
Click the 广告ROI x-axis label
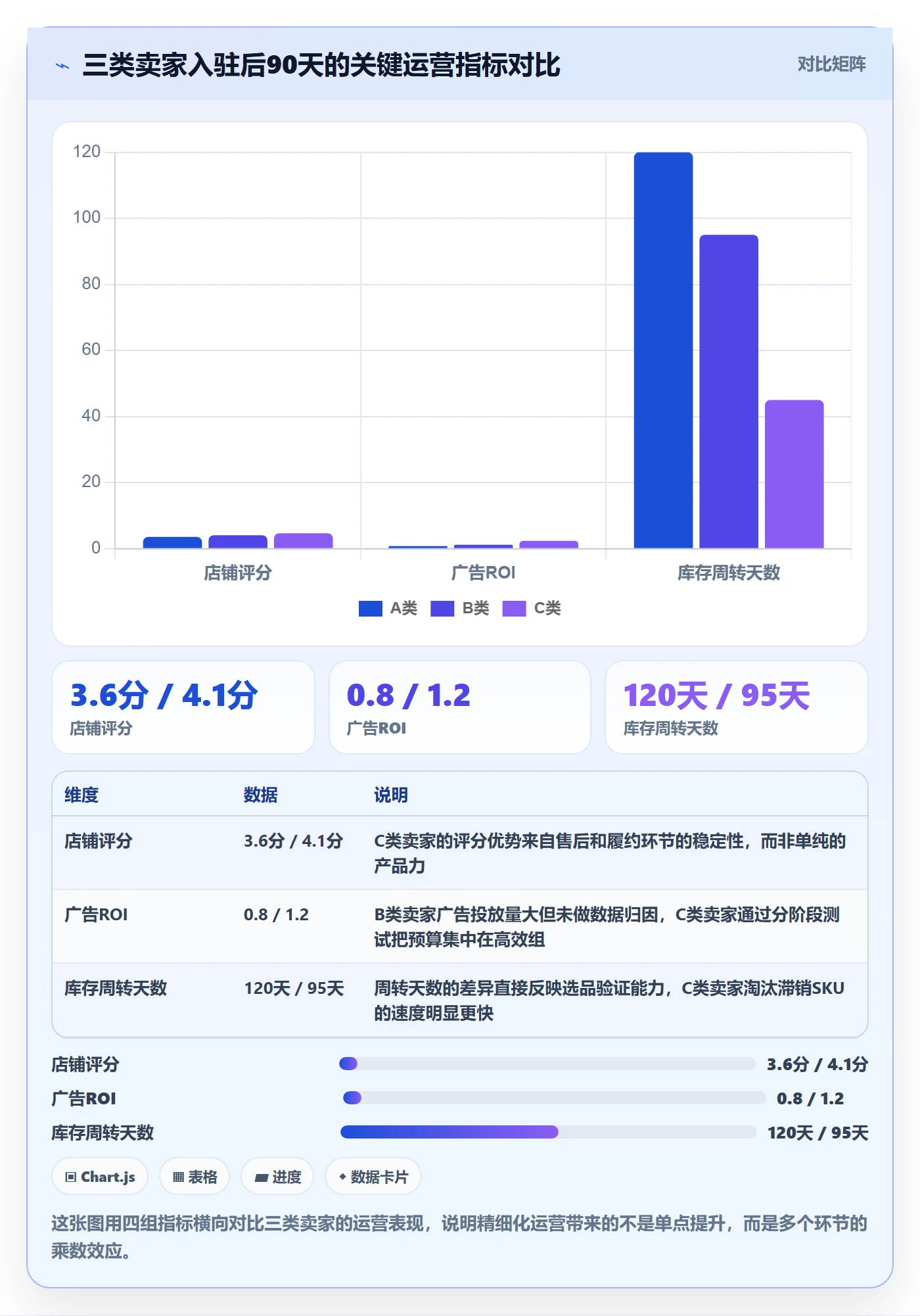pyautogui.click(x=483, y=573)
